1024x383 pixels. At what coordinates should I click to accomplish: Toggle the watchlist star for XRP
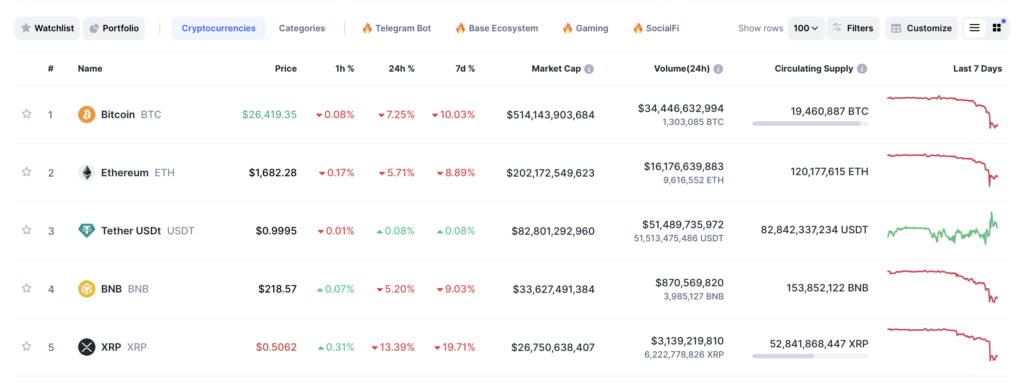click(26, 346)
